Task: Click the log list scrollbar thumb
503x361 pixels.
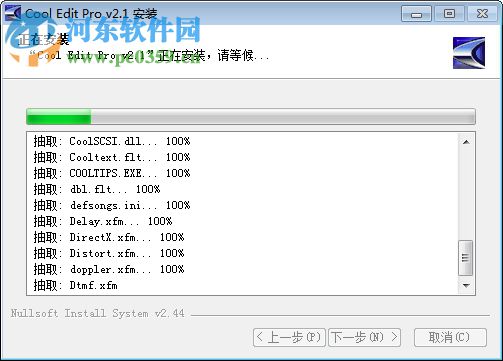Action: 466,258
